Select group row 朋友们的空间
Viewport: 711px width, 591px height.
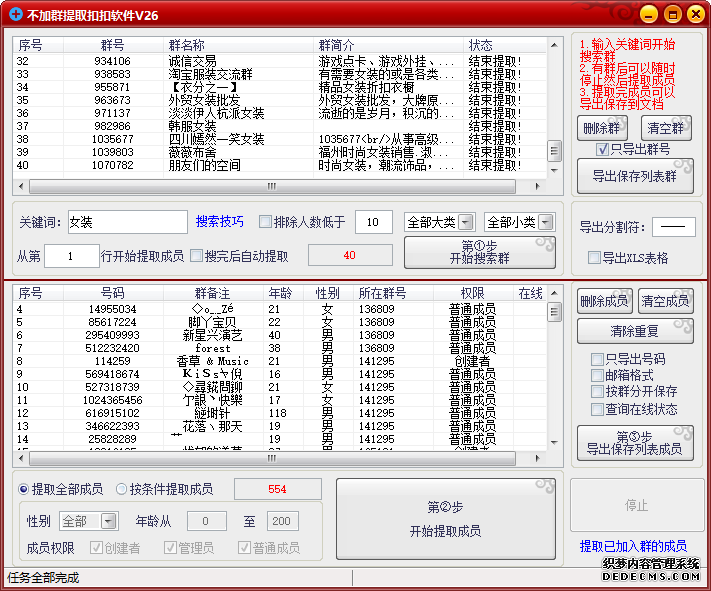[280, 165]
